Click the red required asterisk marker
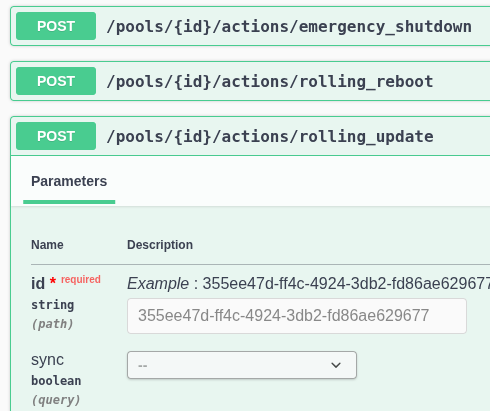 coord(53,280)
